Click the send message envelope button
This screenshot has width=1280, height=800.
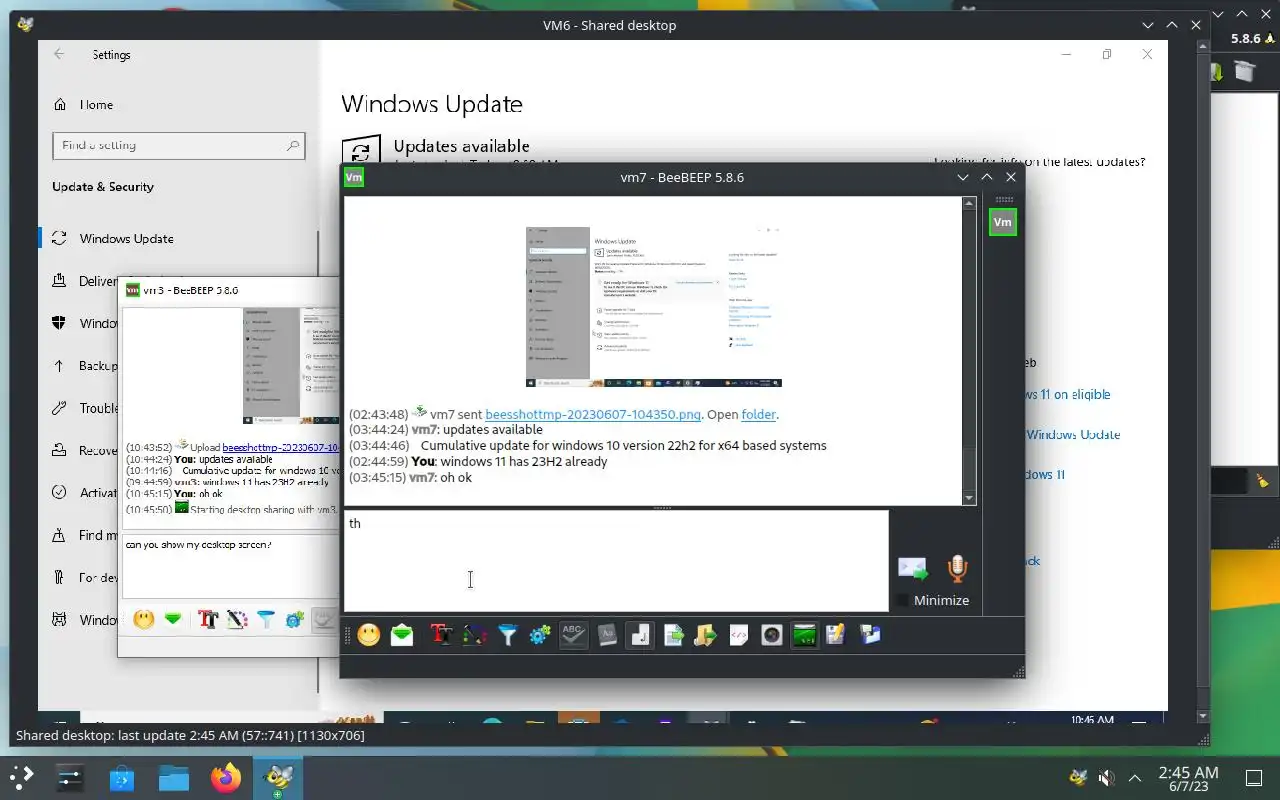tap(913, 569)
